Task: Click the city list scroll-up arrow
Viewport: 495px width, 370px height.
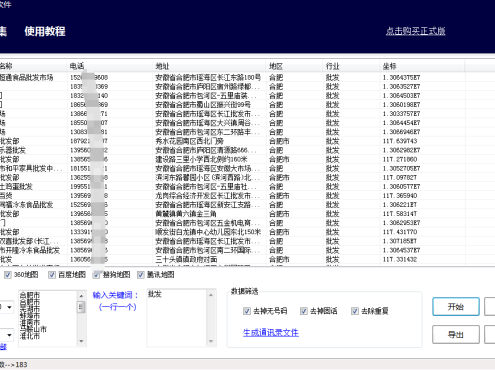Action: coord(81,295)
